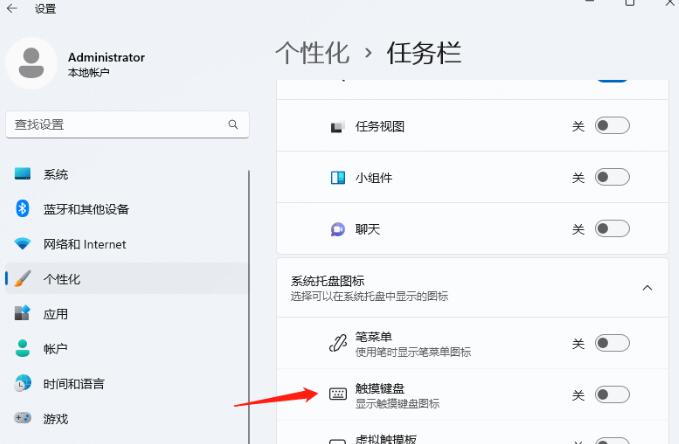Click the sidebar vertical scrollbar
This screenshot has height=444, width=679.
pyautogui.click(x=249, y=307)
